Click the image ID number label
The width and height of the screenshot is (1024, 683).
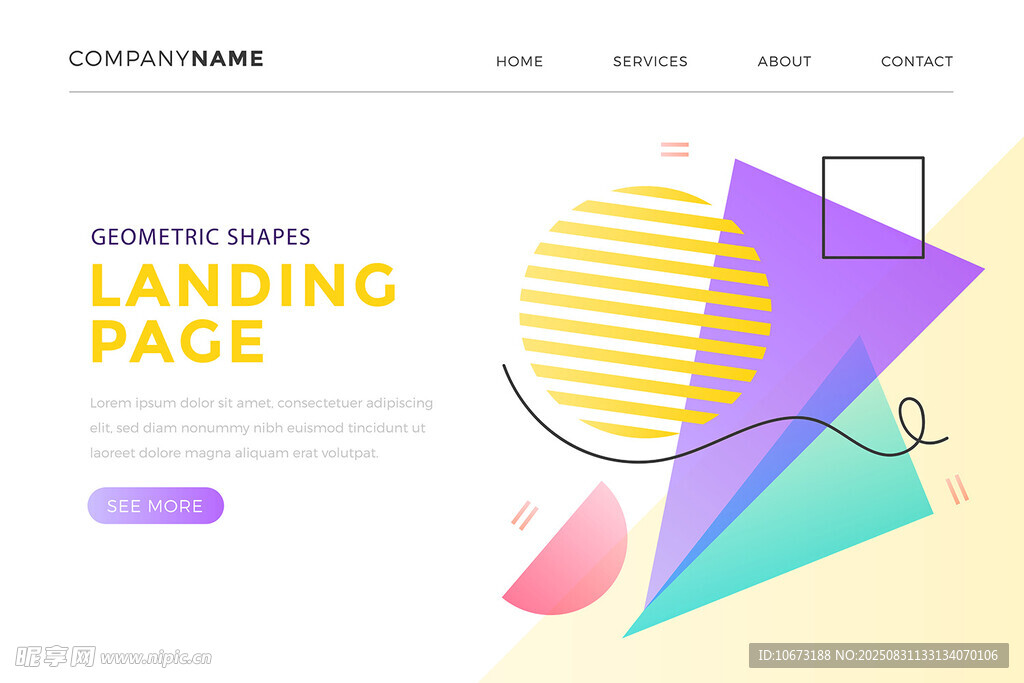(878, 656)
